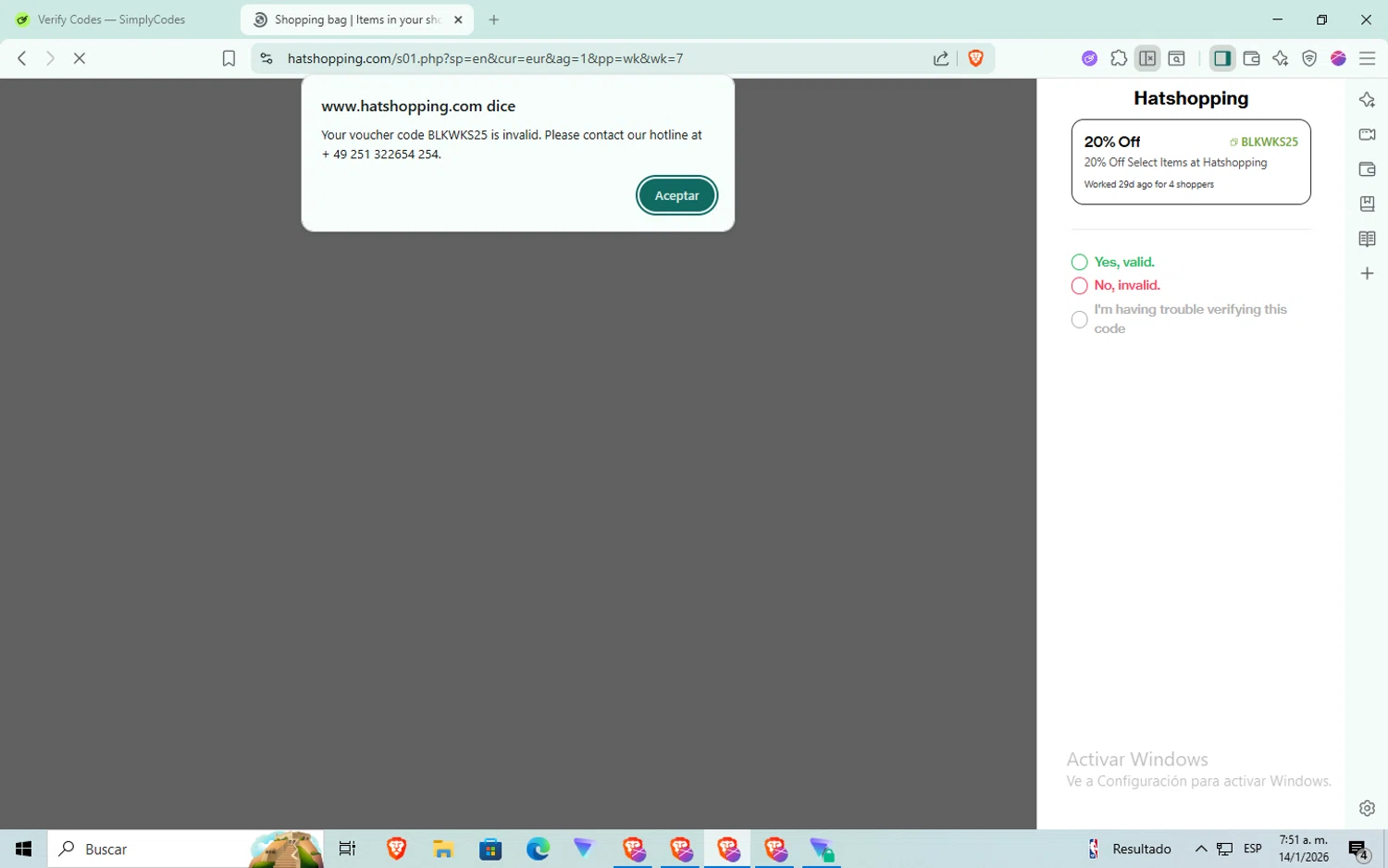Open the purple SimplyCodes extension icon
Viewport: 1388px width, 868px height.
point(1090,58)
